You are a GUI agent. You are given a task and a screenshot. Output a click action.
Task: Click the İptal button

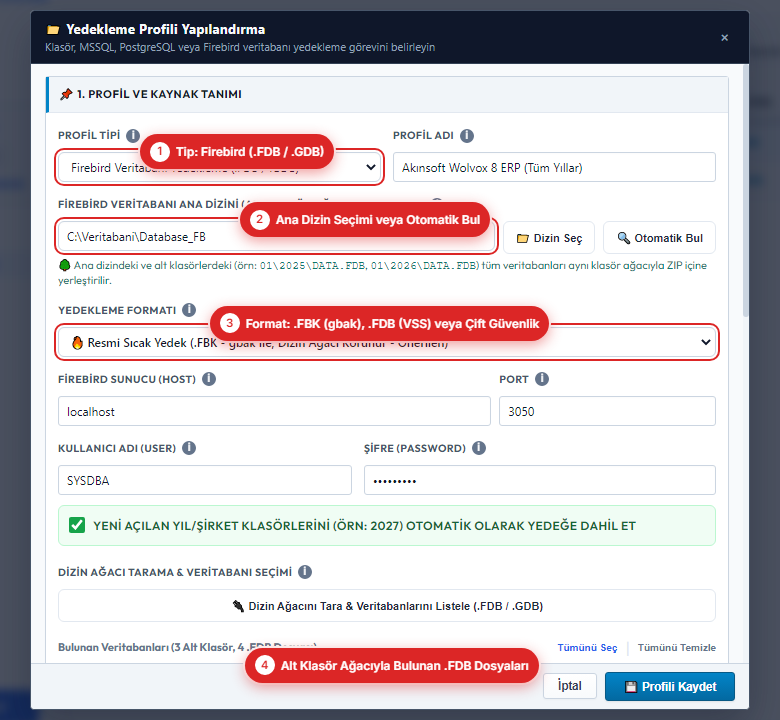click(570, 686)
